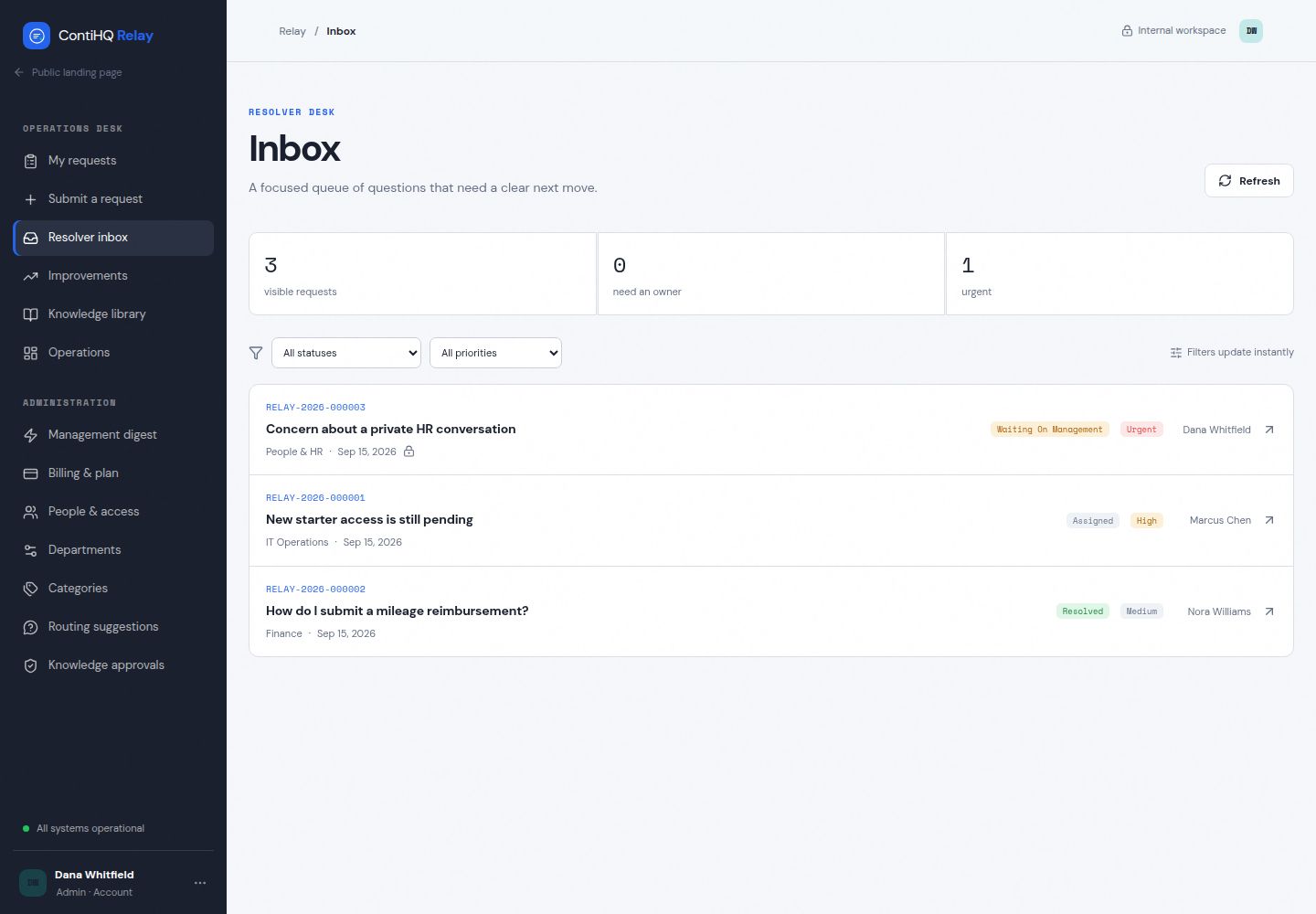Refresh the inbox

tap(1248, 181)
